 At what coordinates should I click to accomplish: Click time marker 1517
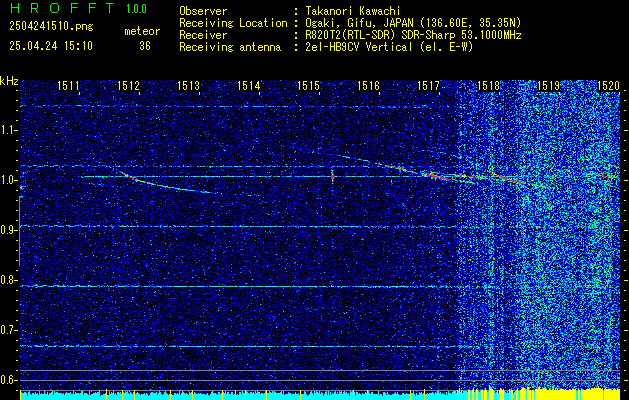(x=429, y=85)
